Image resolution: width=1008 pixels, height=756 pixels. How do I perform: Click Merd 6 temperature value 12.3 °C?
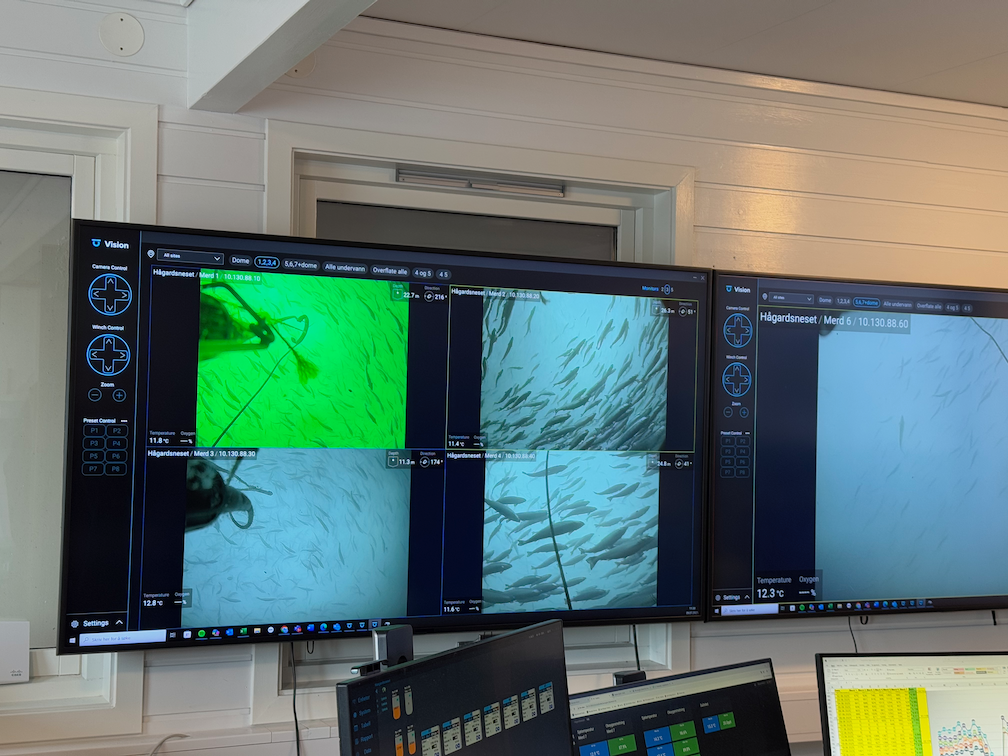point(770,593)
